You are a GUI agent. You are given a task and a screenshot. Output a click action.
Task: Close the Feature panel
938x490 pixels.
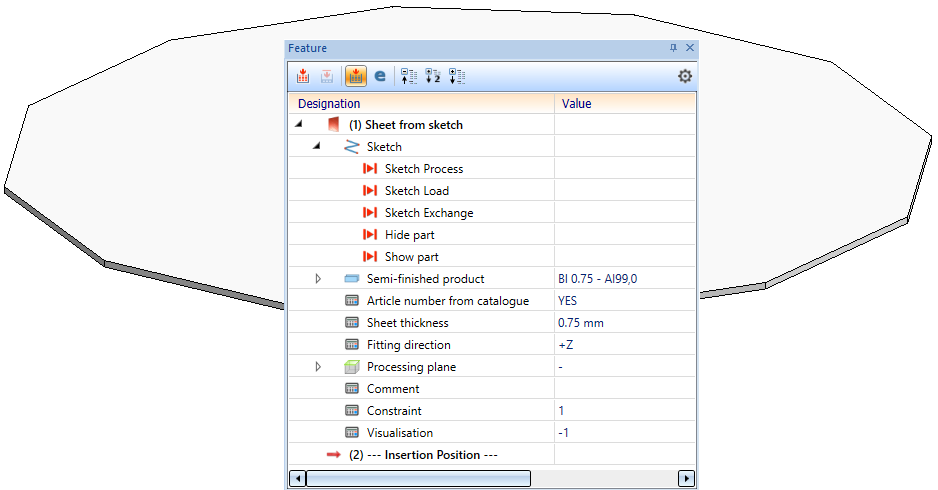[689, 48]
